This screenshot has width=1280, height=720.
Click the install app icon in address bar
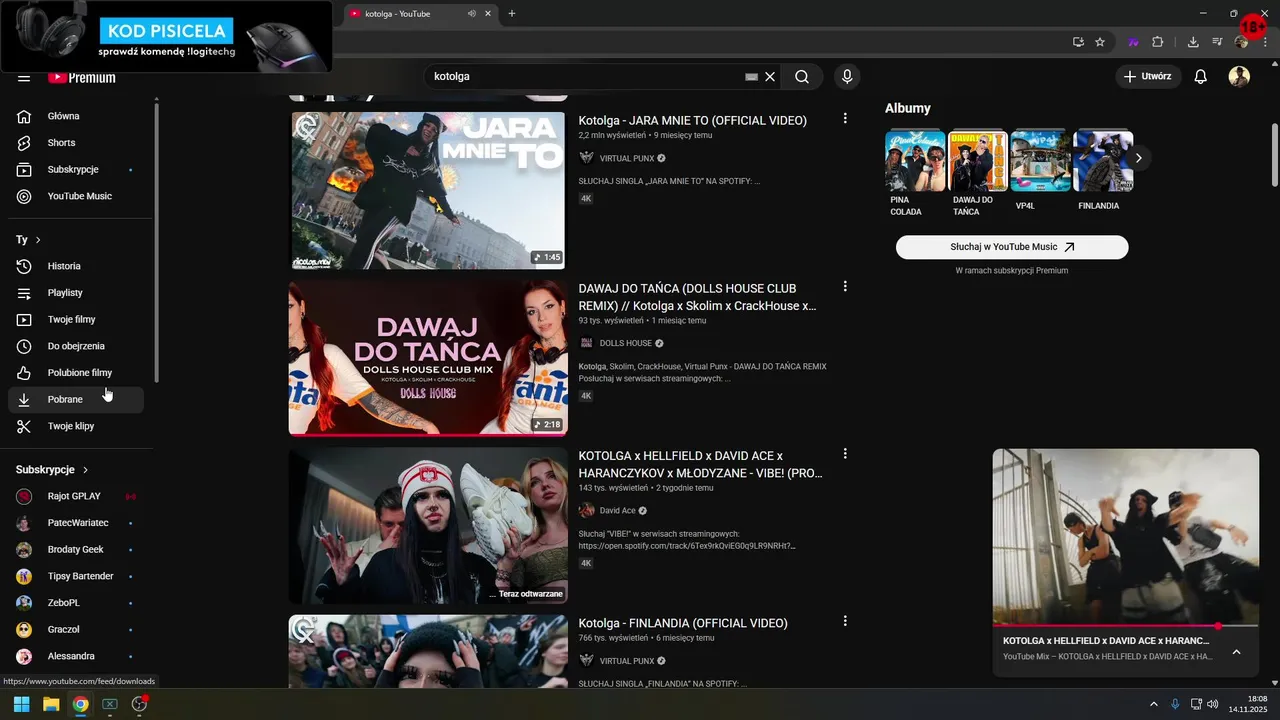click(1078, 42)
